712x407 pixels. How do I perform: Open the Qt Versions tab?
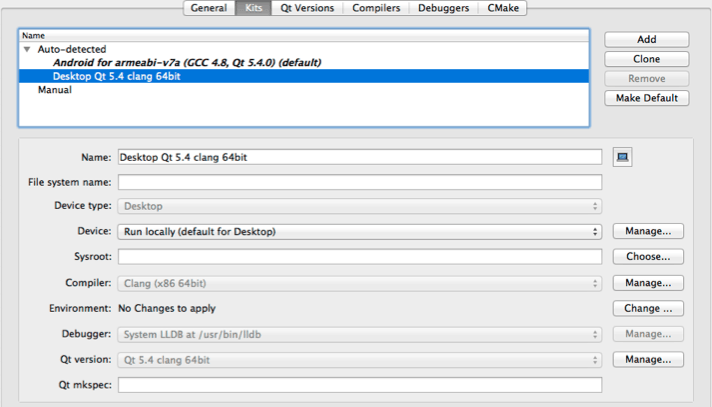[x=307, y=8]
